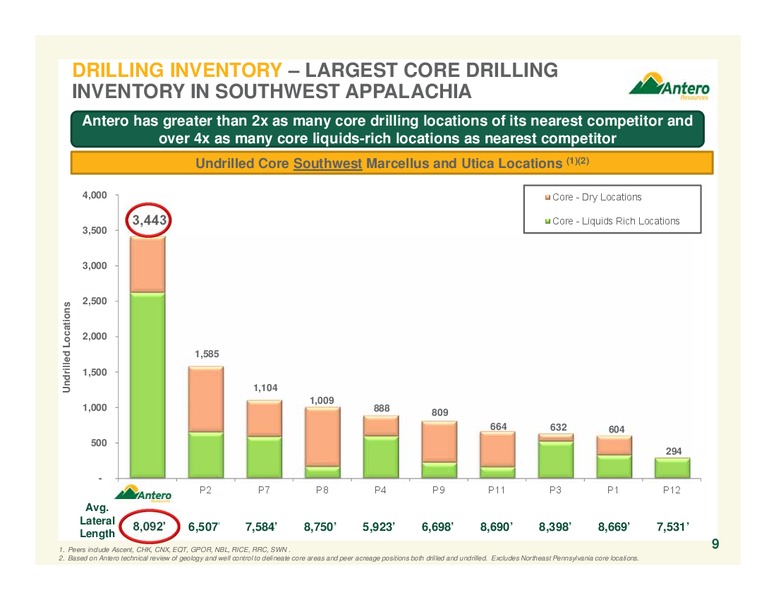Screen dimensions: 776x600
Task: Click the DRILLING INVENTORY slide title
Action: point(315,81)
